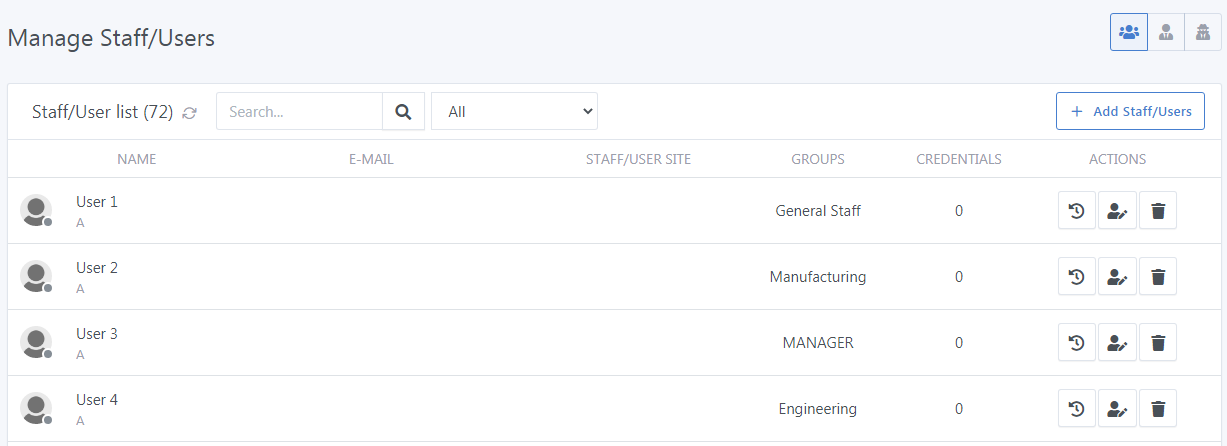
Task: Delete User 1
Action: (1158, 211)
